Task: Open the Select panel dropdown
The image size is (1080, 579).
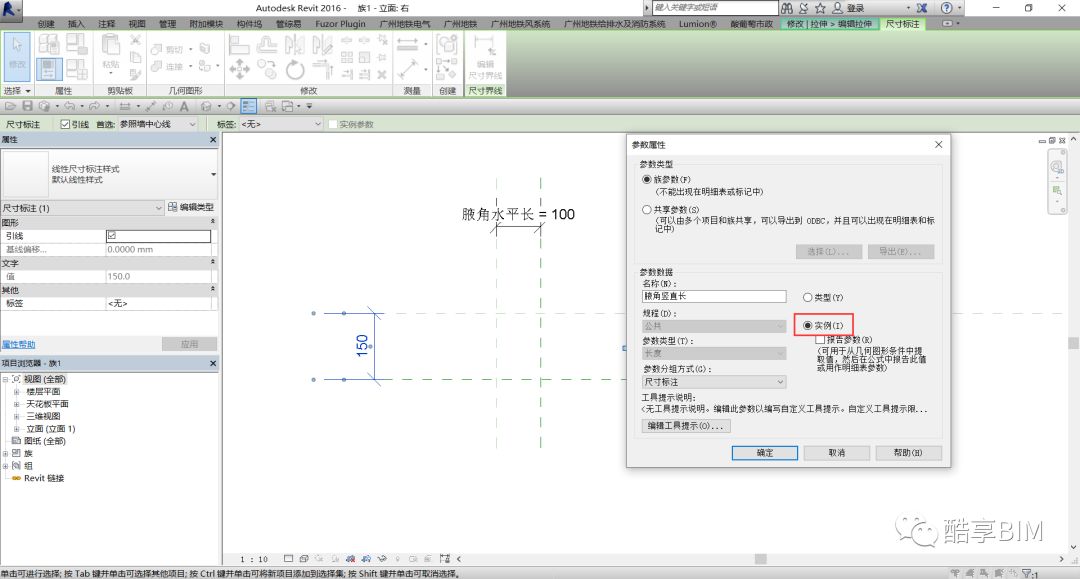Action: click(17, 90)
